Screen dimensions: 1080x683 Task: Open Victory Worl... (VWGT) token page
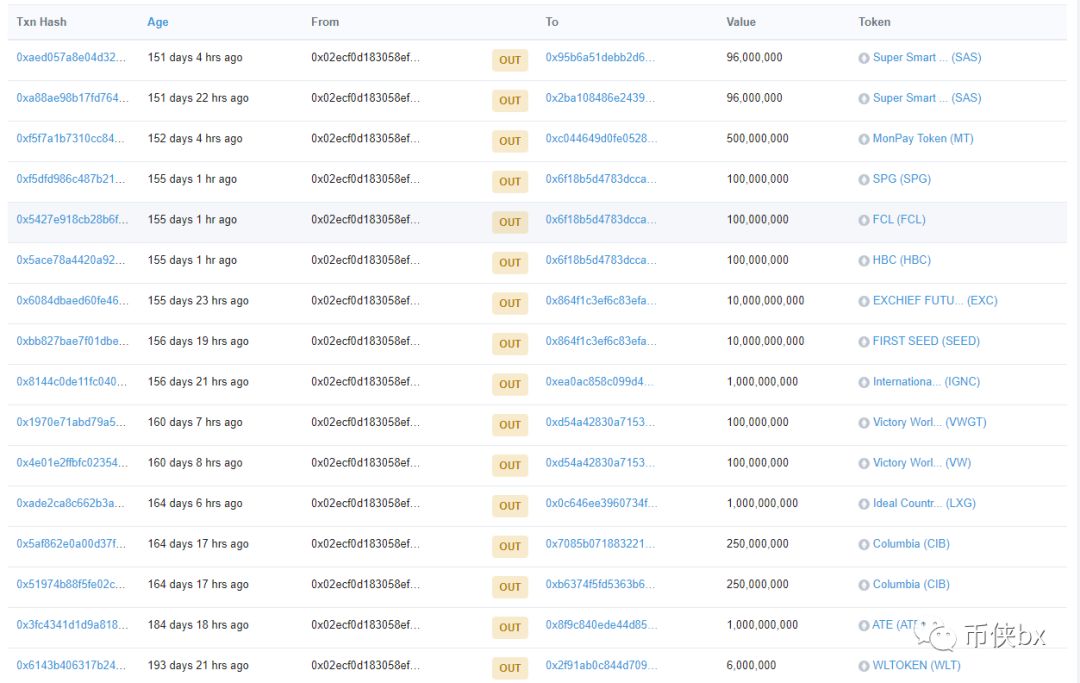click(929, 423)
